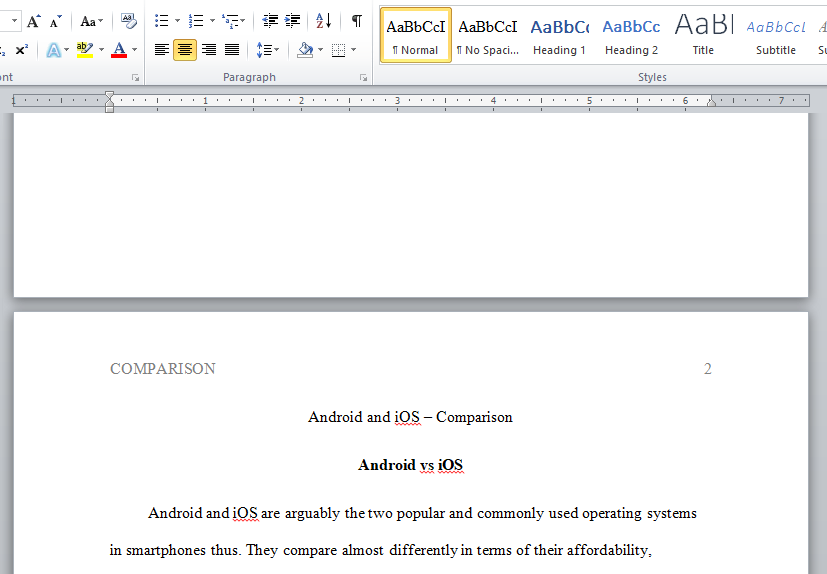The height and width of the screenshot is (574, 827).
Task: Open Line and Paragraph Spacing options
Action: pos(267,50)
